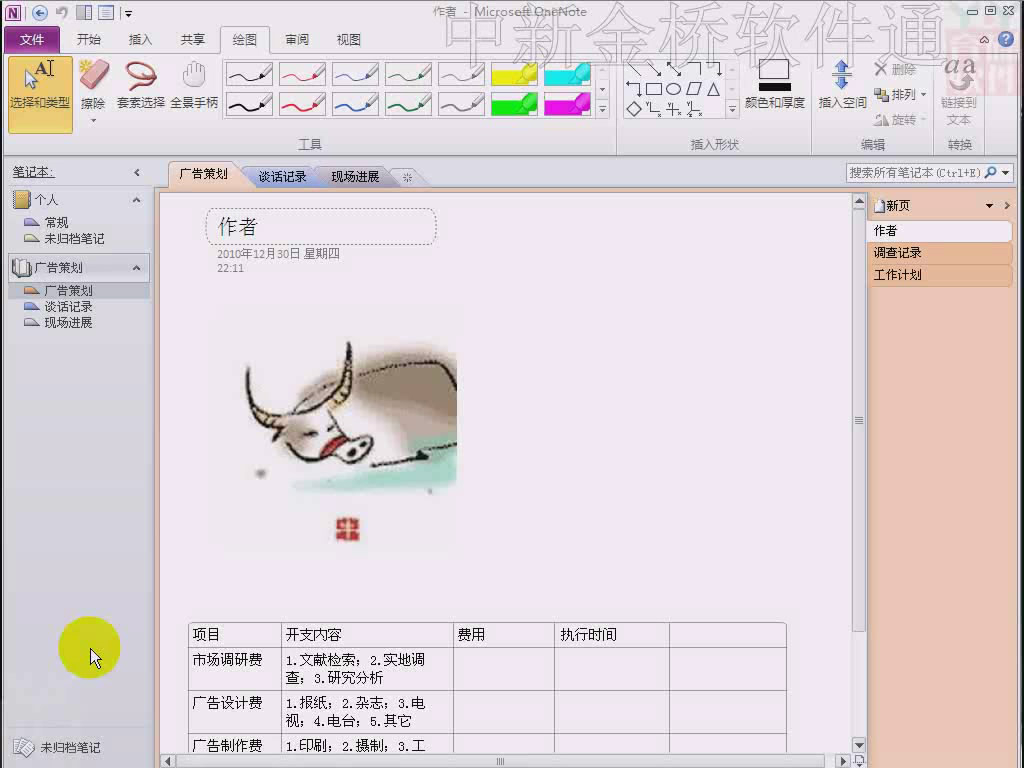Expand the shapes gallery More arrow
Screen dimensions: 1024x768
coord(732,110)
